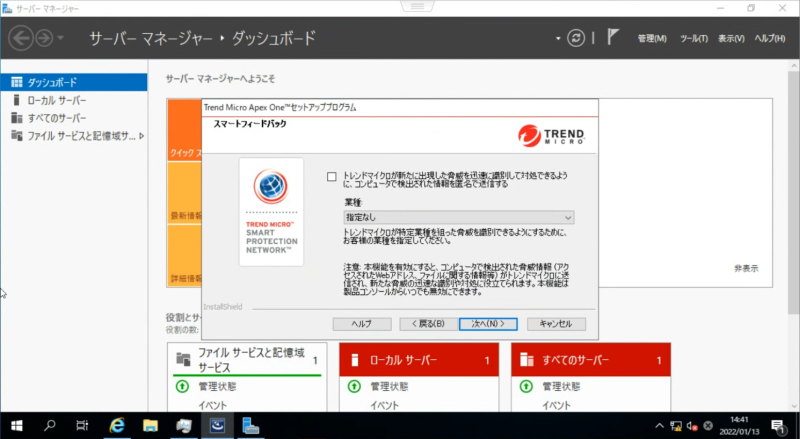The image size is (800, 439).
Task: Open the Action Center notification icon
Action: tap(778, 426)
